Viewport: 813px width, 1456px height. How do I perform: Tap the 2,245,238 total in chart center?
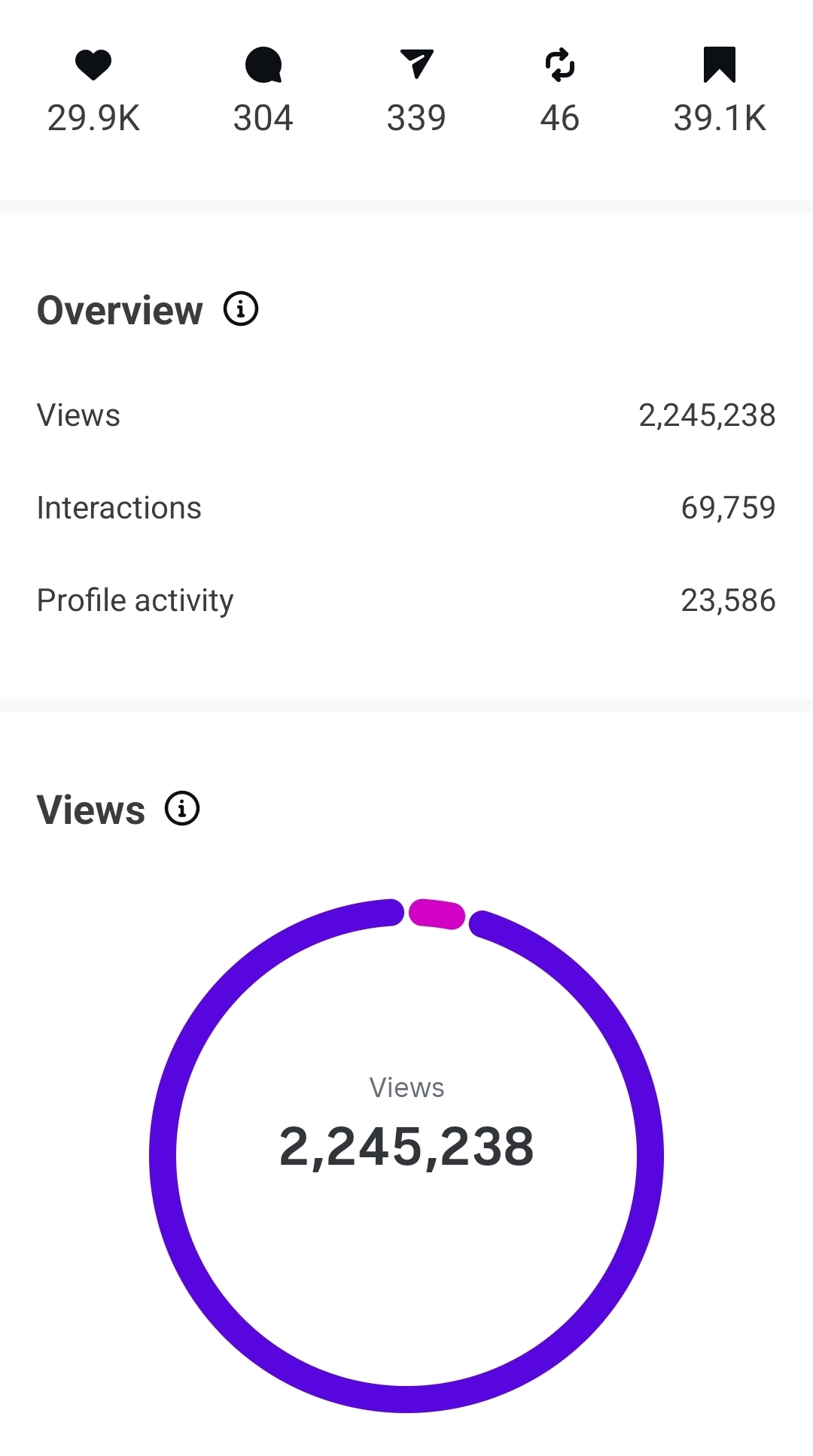coord(406,1147)
